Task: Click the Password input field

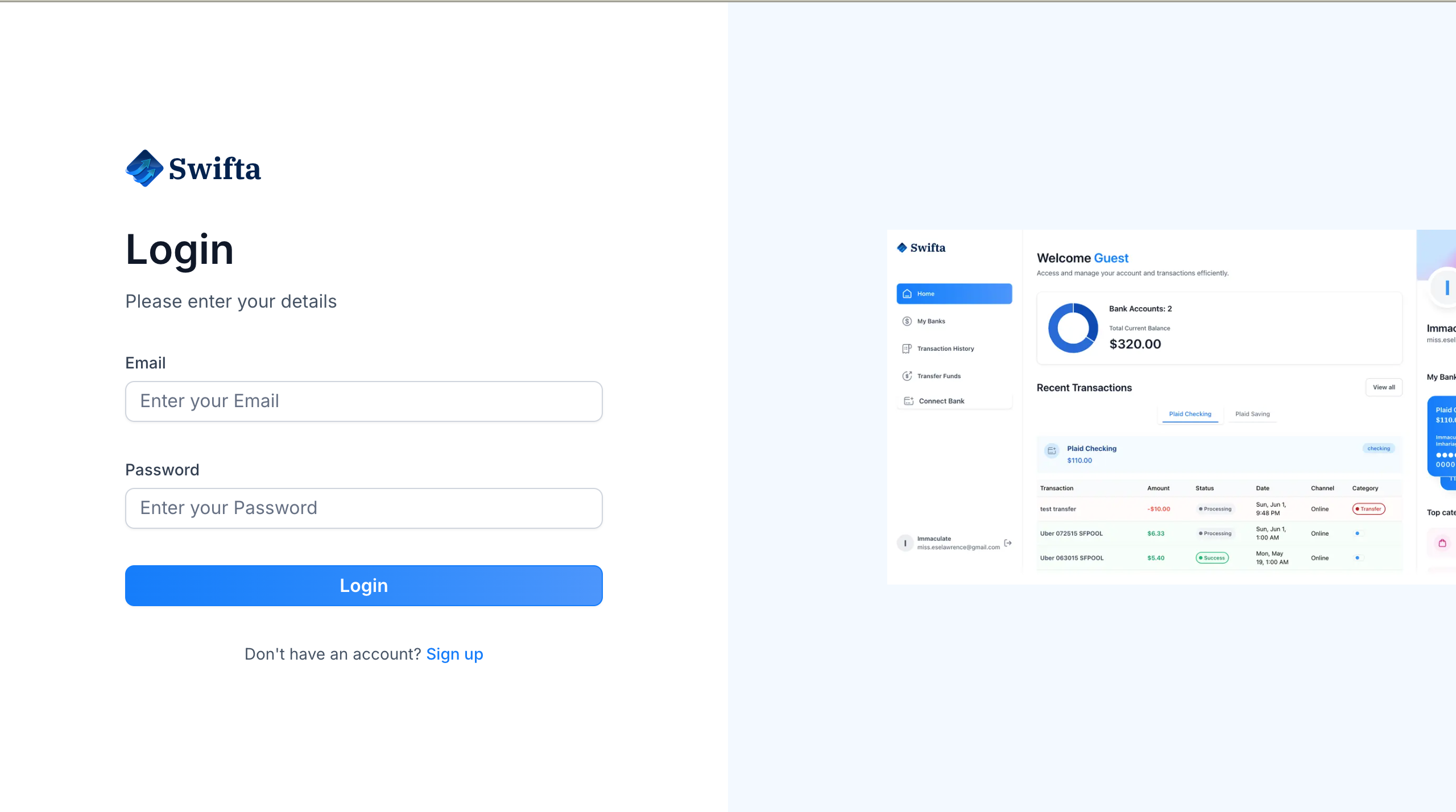Action: [x=363, y=508]
